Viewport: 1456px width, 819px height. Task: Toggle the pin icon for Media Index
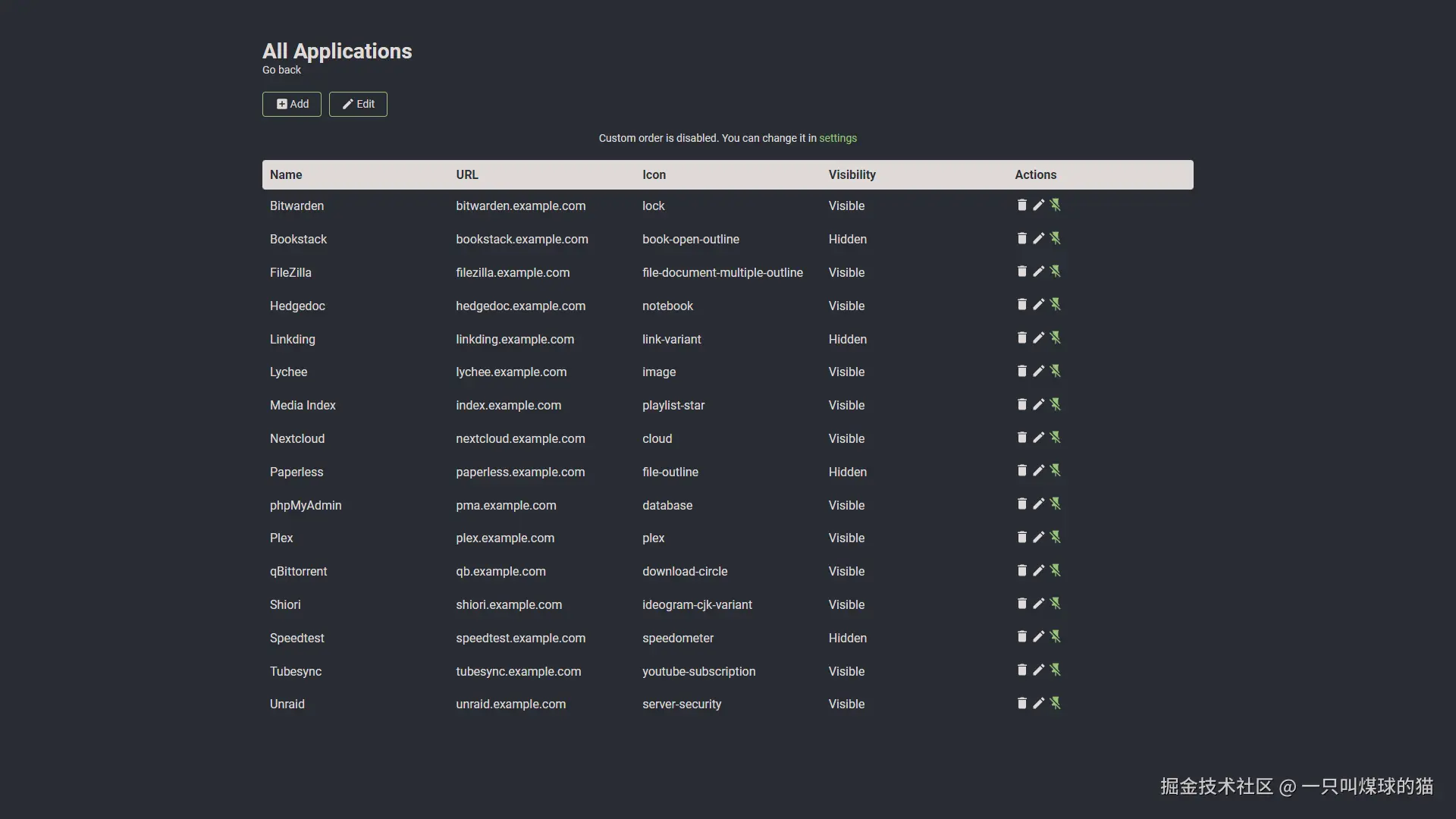point(1055,404)
